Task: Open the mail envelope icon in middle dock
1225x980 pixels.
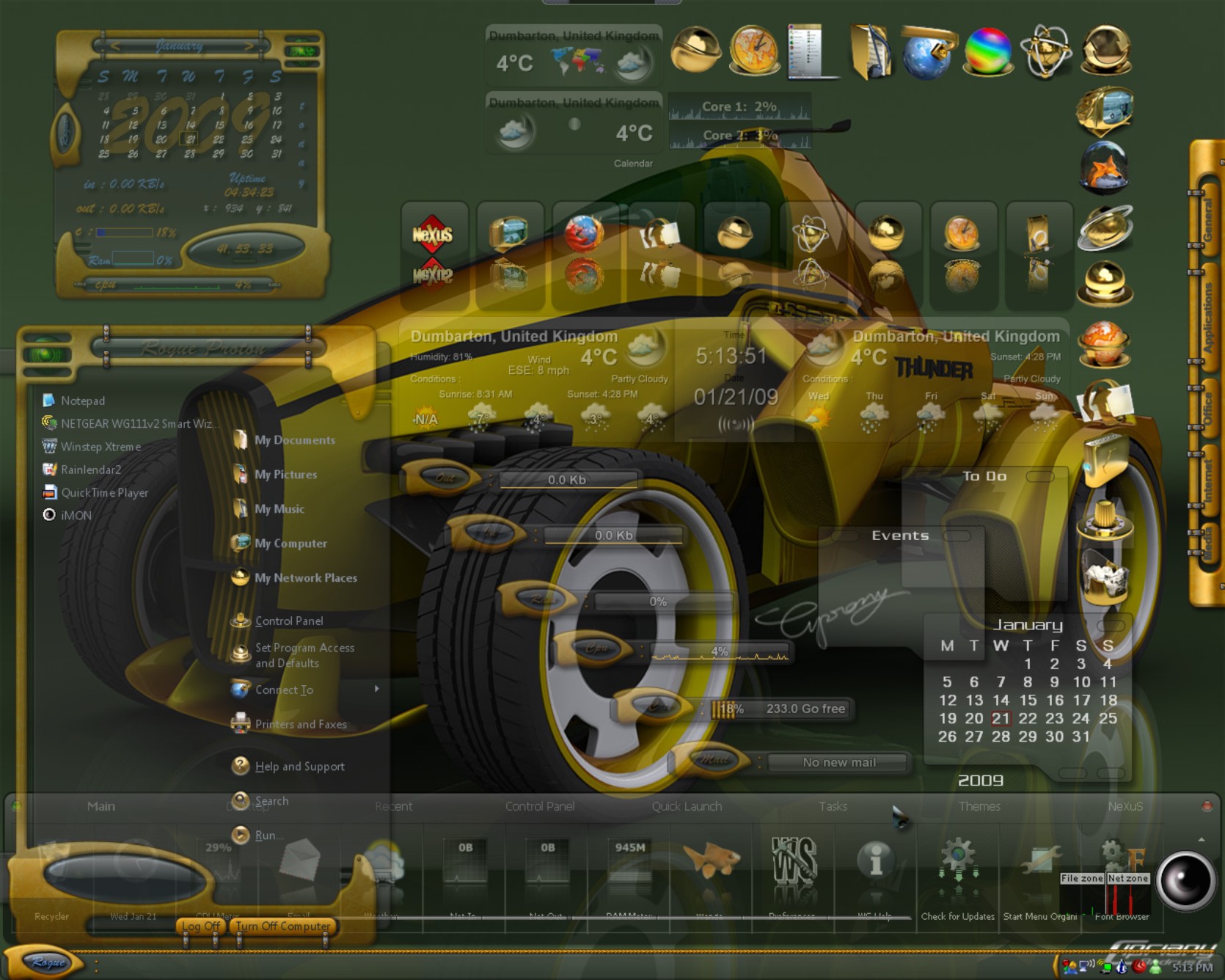Action: 660,235
